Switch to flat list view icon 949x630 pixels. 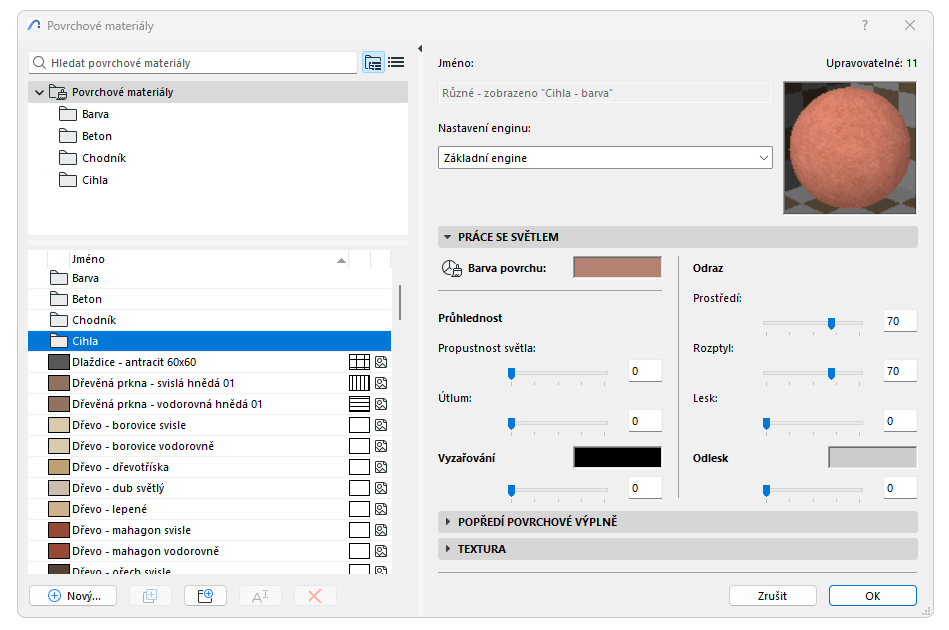coord(396,62)
